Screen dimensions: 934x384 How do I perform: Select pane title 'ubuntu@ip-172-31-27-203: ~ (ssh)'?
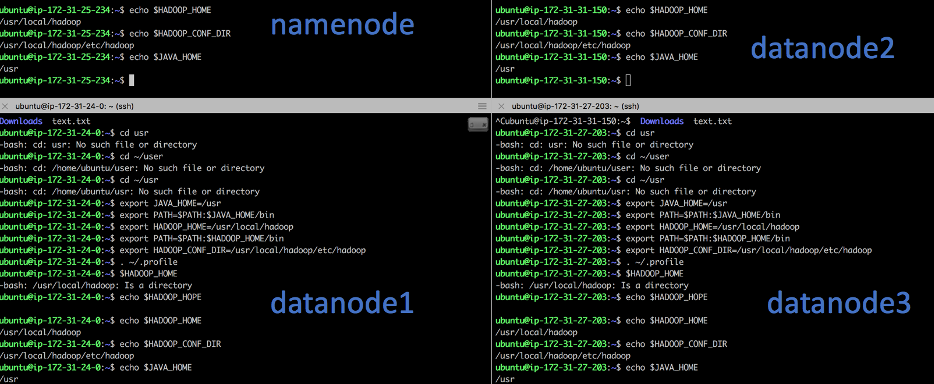point(575,106)
